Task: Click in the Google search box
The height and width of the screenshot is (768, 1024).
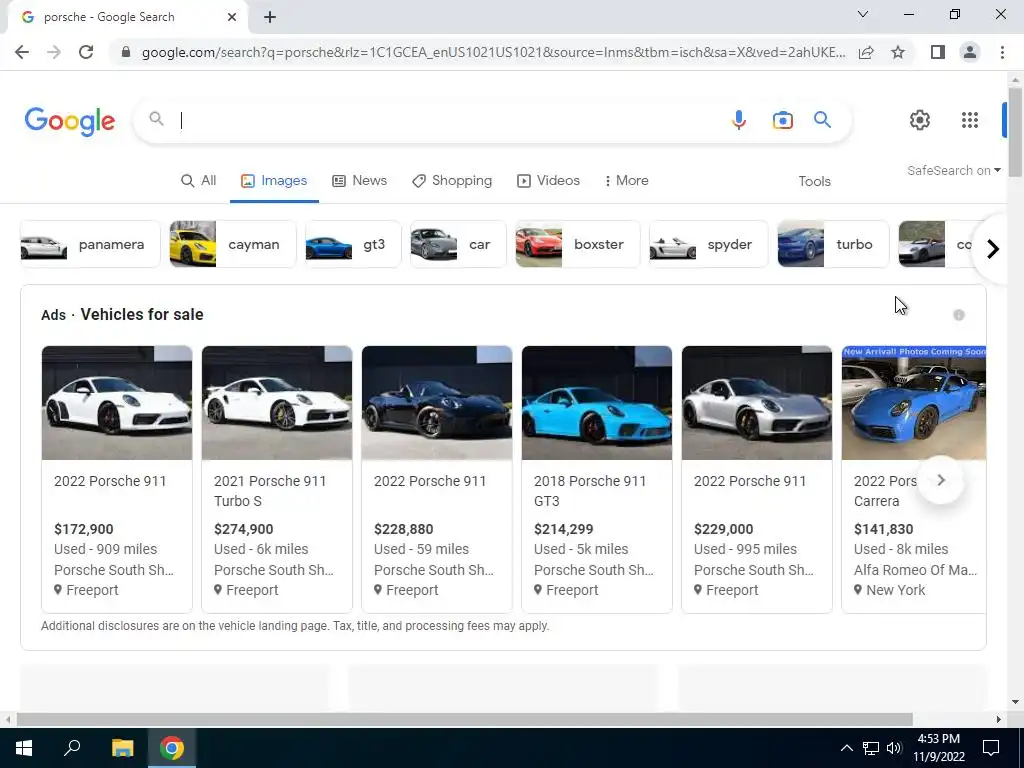Action: tap(451, 120)
